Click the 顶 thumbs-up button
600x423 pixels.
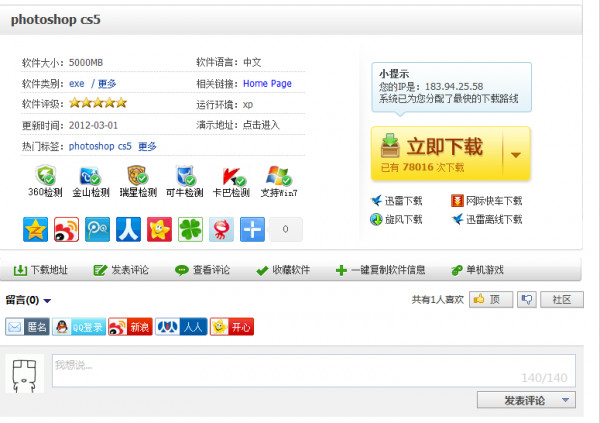[x=491, y=299]
